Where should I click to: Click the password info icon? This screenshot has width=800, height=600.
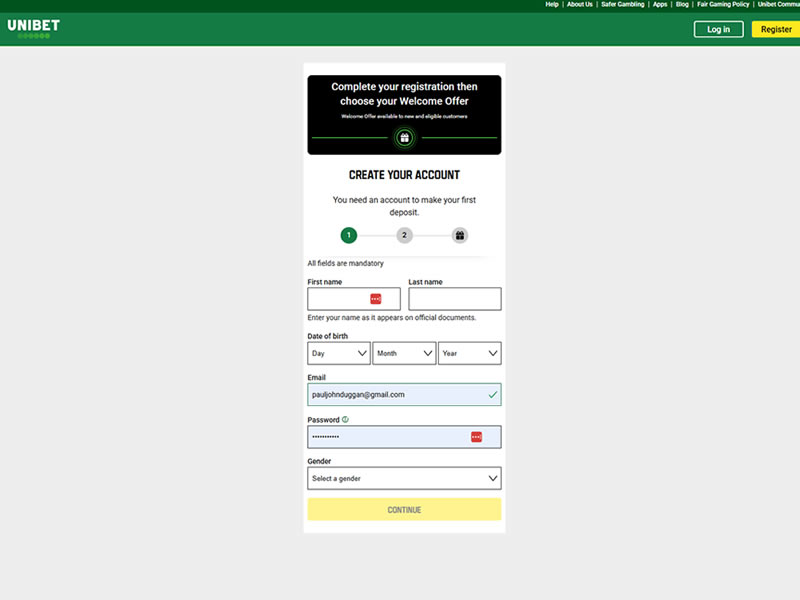(345, 420)
